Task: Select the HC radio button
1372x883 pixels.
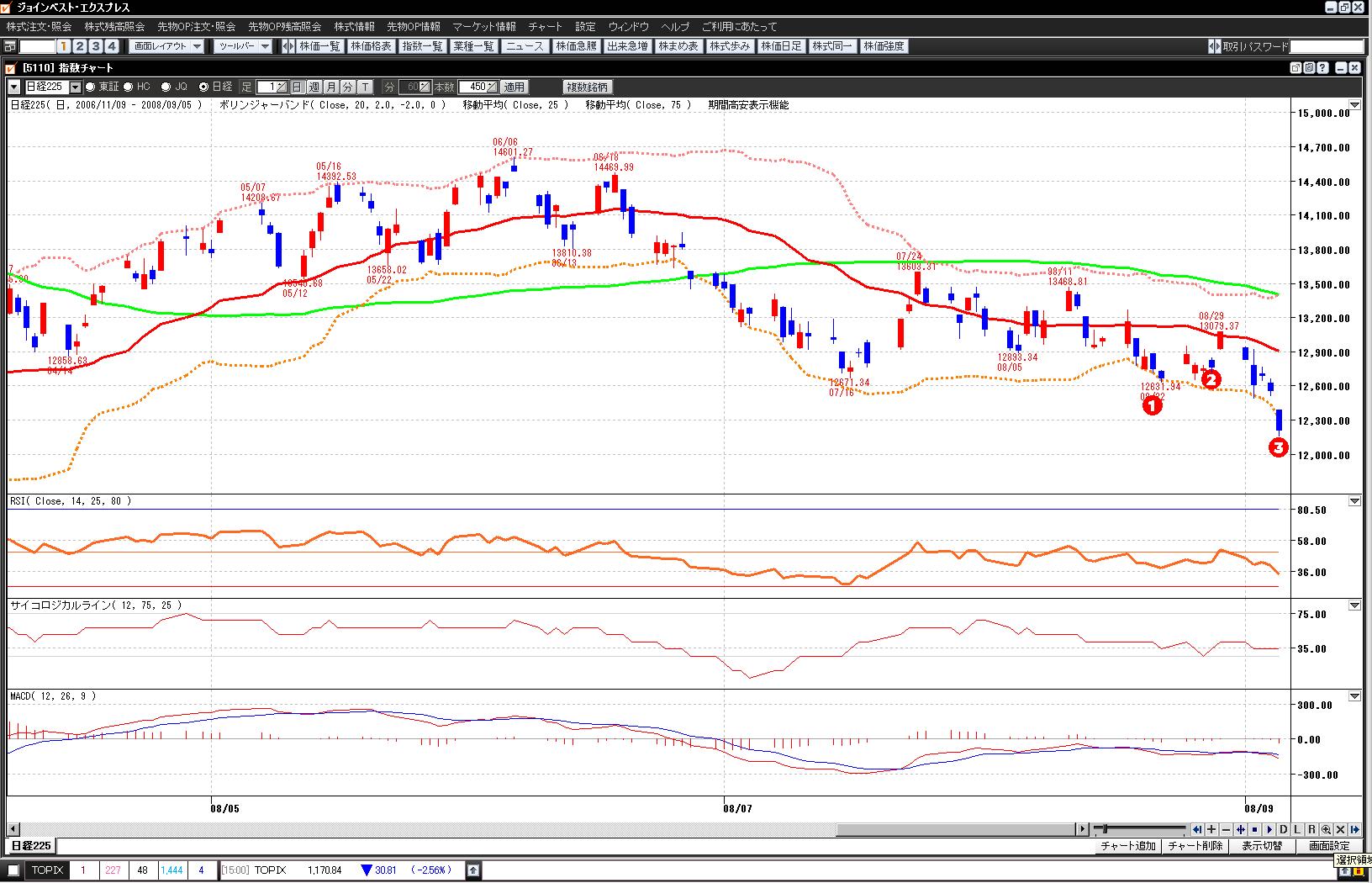Action: click(x=129, y=87)
